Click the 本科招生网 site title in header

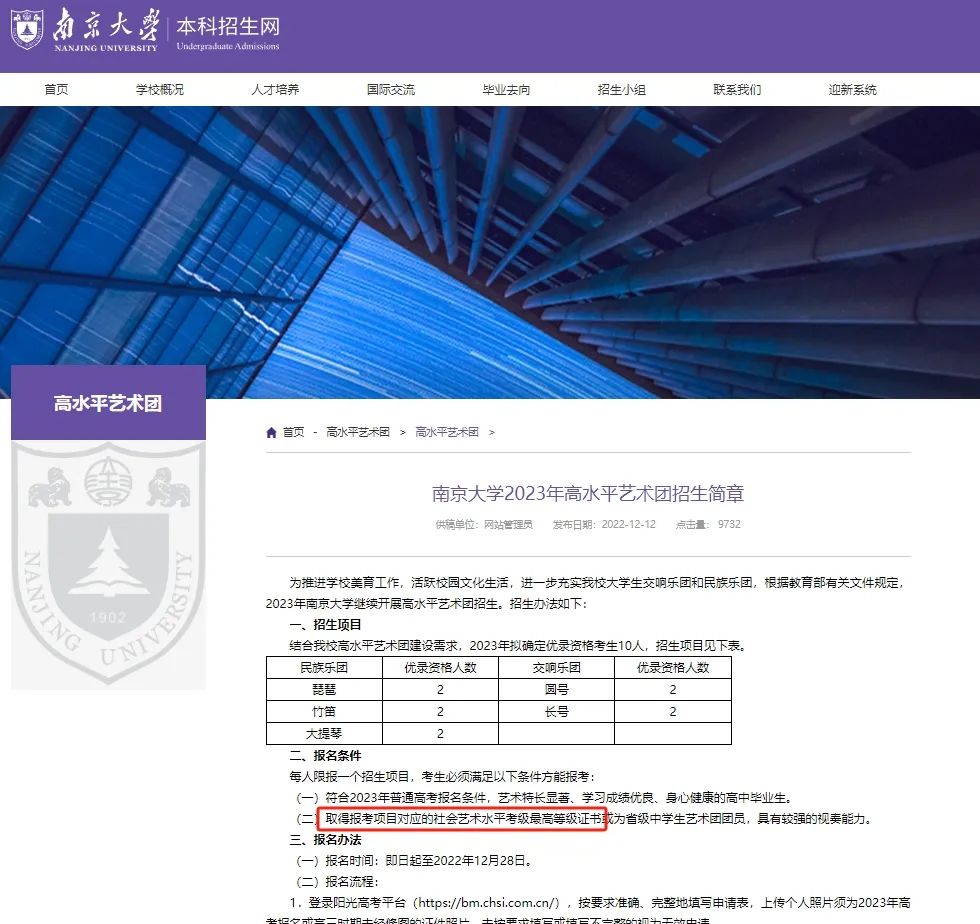click(x=228, y=27)
